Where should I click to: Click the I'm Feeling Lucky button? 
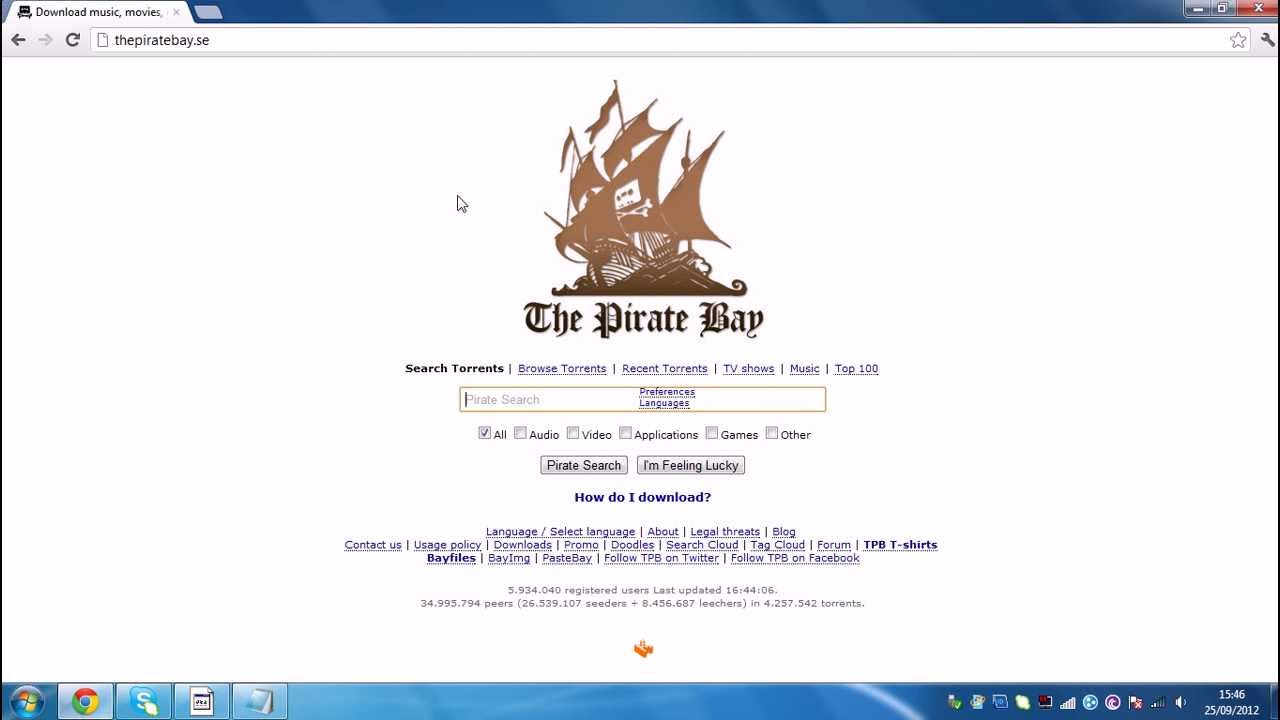tap(691, 465)
